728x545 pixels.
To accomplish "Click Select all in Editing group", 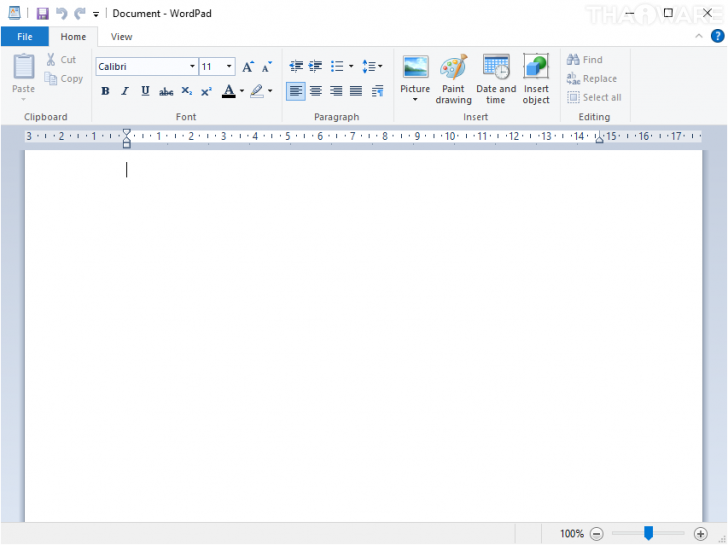I will [594, 97].
